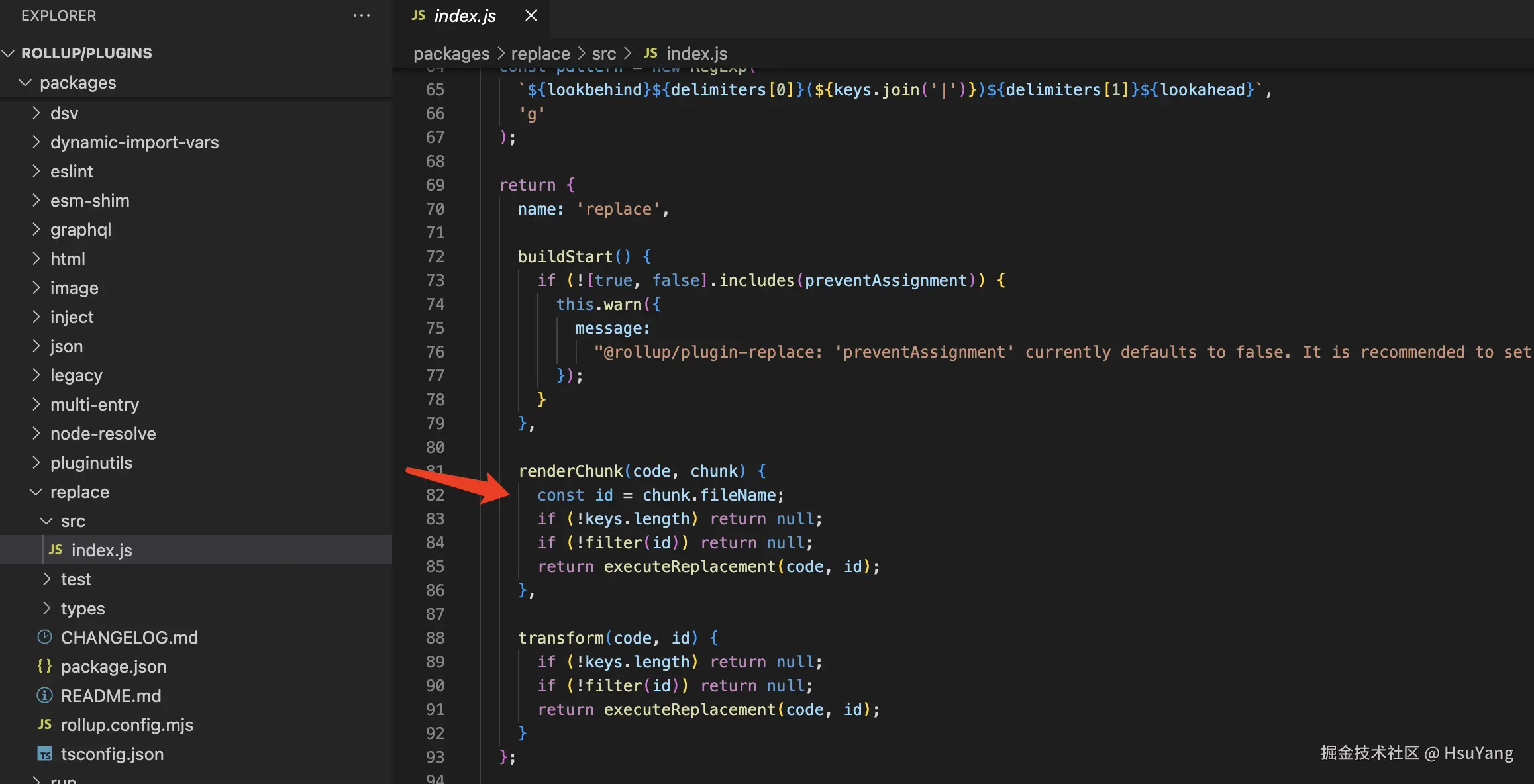Expand the node-resolve folder
This screenshot has height=784, width=1534.
click(x=36, y=434)
